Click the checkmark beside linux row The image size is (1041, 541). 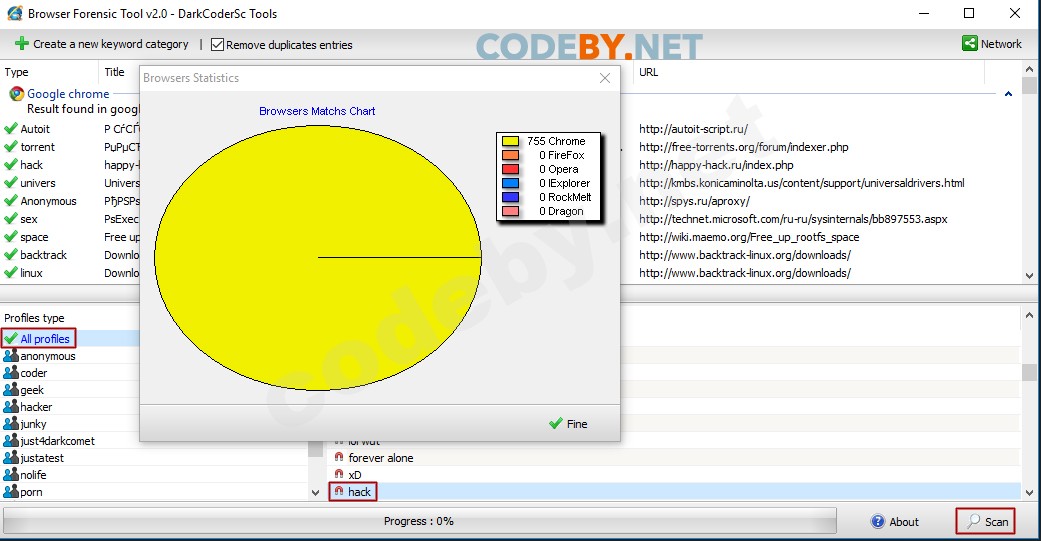click(11, 272)
